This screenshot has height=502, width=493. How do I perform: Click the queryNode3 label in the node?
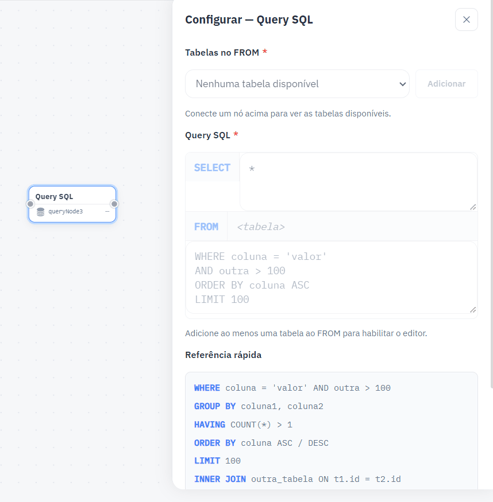66,212
